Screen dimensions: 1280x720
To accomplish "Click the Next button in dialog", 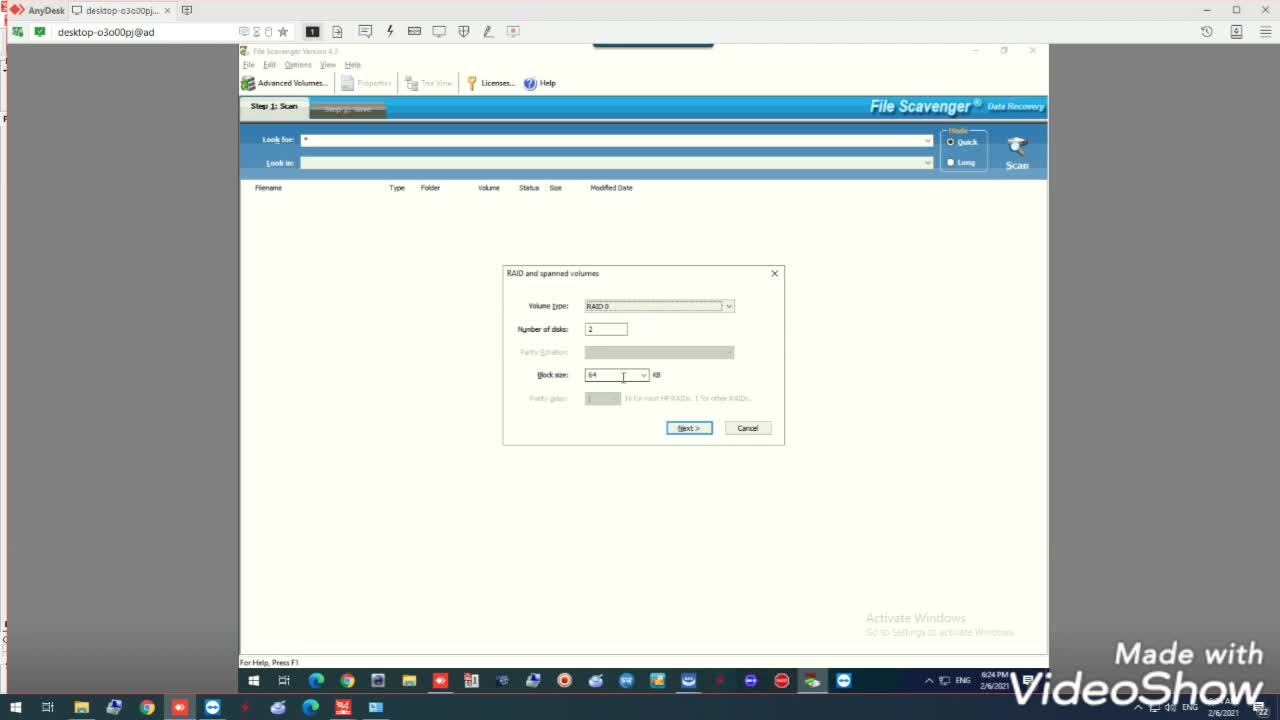I will 689,428.
